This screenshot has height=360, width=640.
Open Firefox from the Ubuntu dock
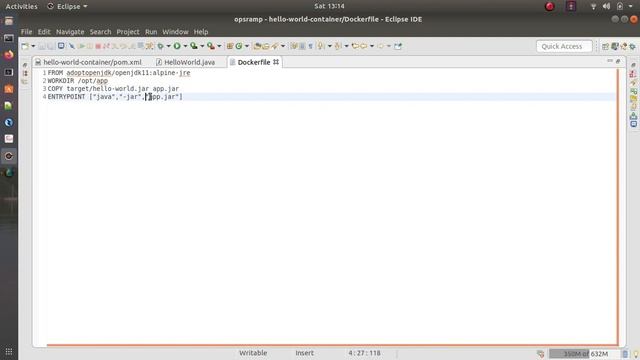click(x=9, y=55)
